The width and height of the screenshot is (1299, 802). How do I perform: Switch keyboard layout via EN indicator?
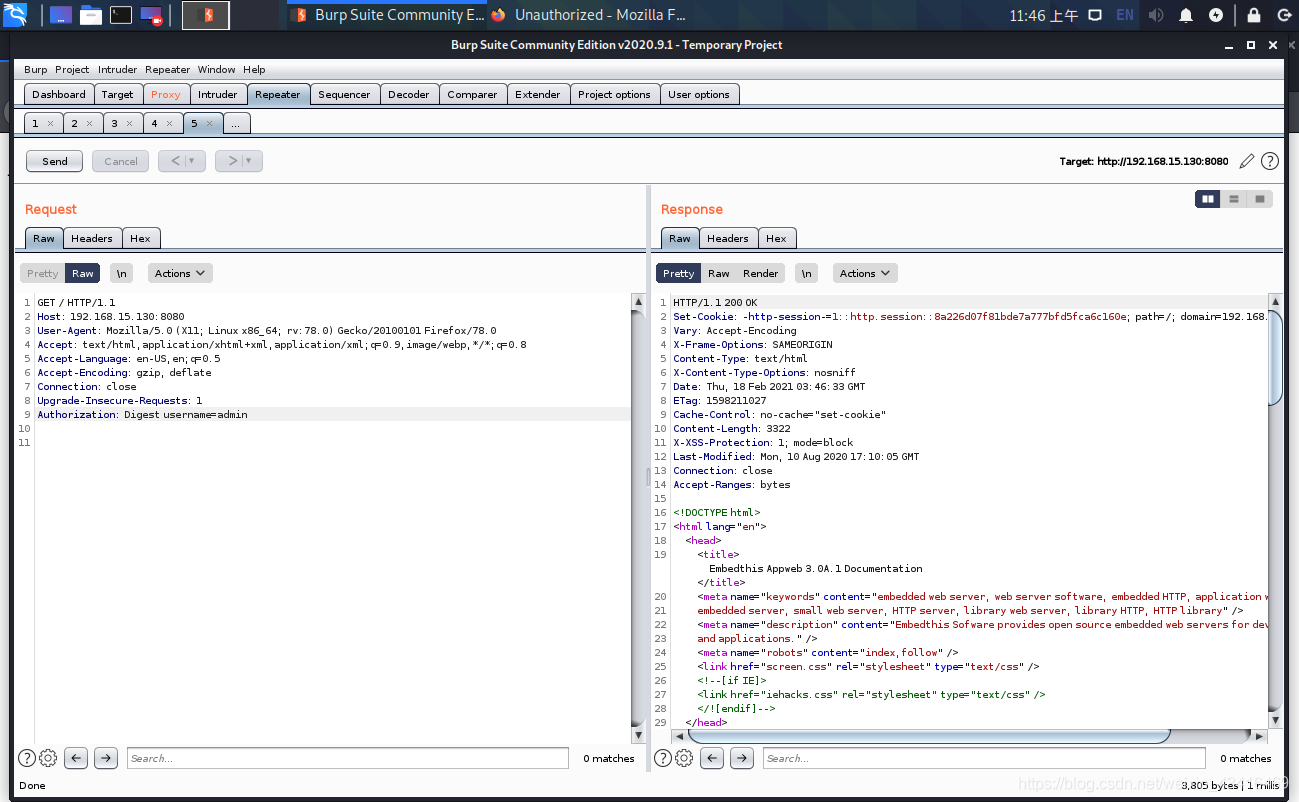coord(1125,15)
